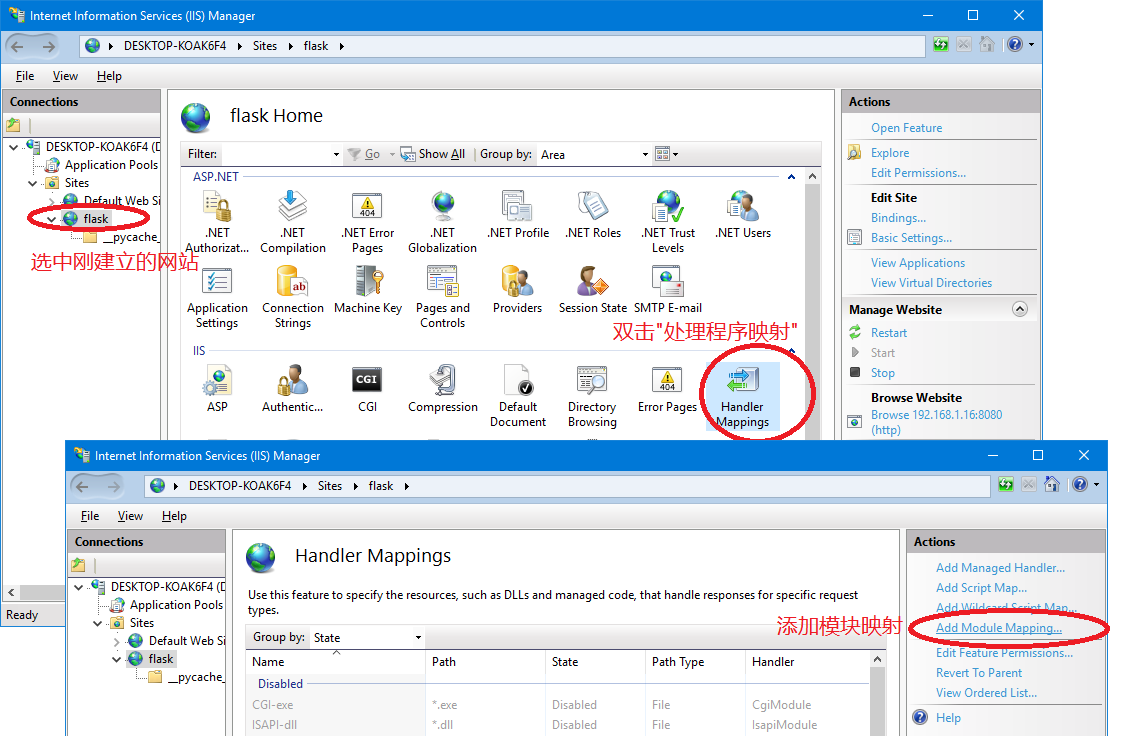Select Handler Mappings feature icon

(x=742, y=396)
